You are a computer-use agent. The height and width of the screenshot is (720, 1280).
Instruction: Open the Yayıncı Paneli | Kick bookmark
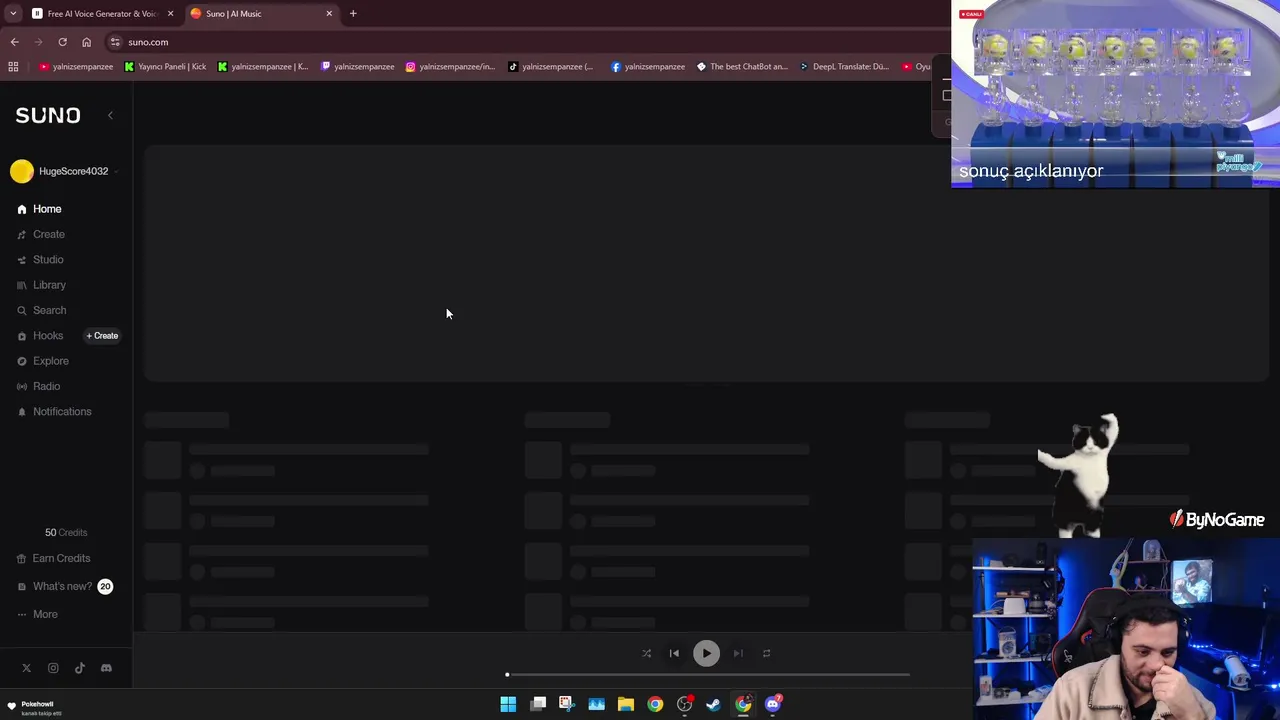tap(165, 67)
